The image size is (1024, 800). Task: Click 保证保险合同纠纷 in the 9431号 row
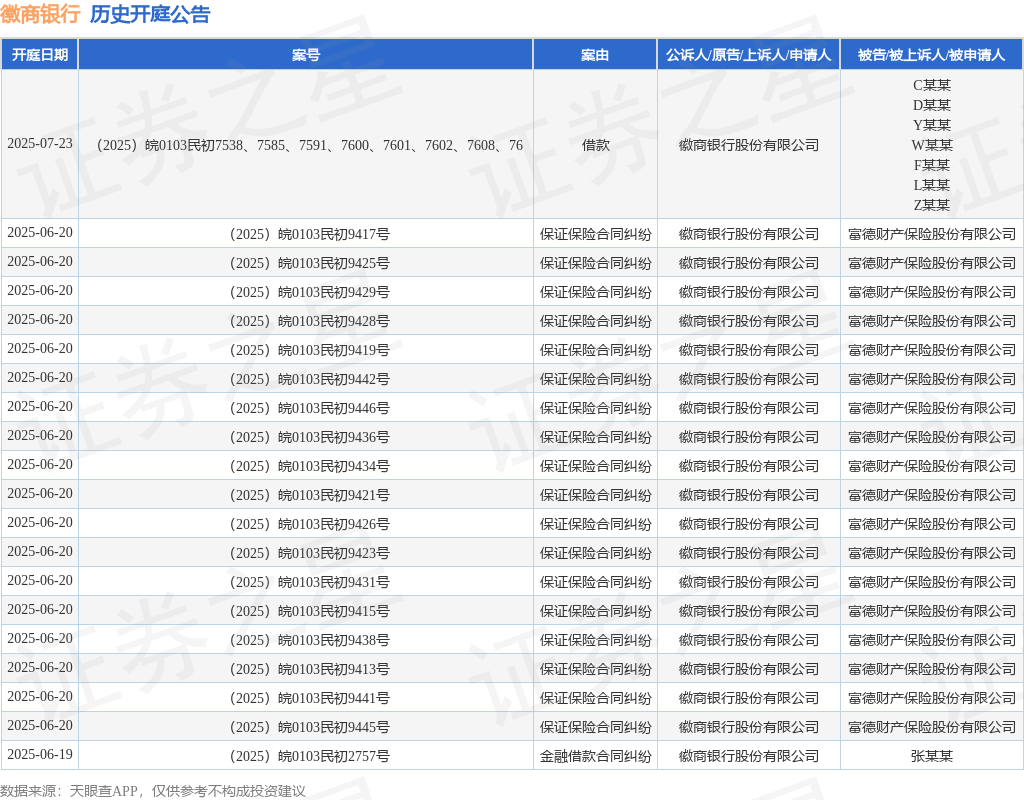[596, 582]
